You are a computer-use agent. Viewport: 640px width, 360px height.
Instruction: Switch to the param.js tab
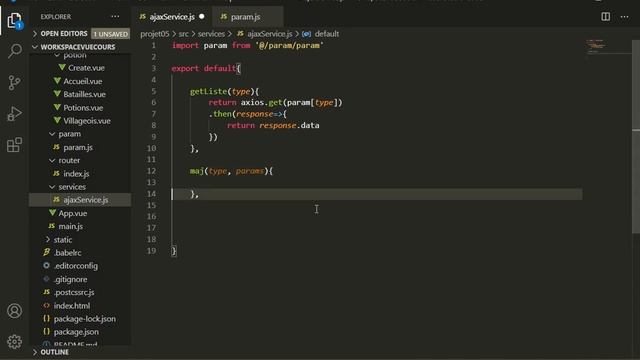(x=248, y=17)
